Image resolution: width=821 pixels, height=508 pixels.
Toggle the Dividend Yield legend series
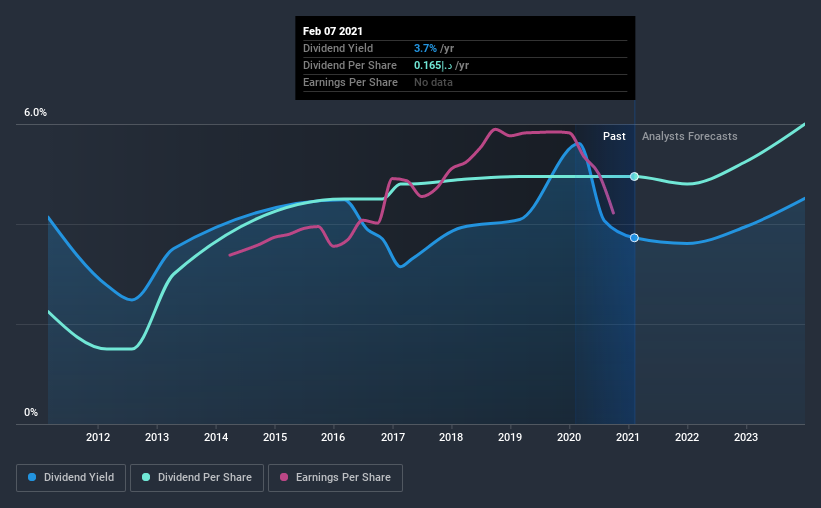[71, 478]
